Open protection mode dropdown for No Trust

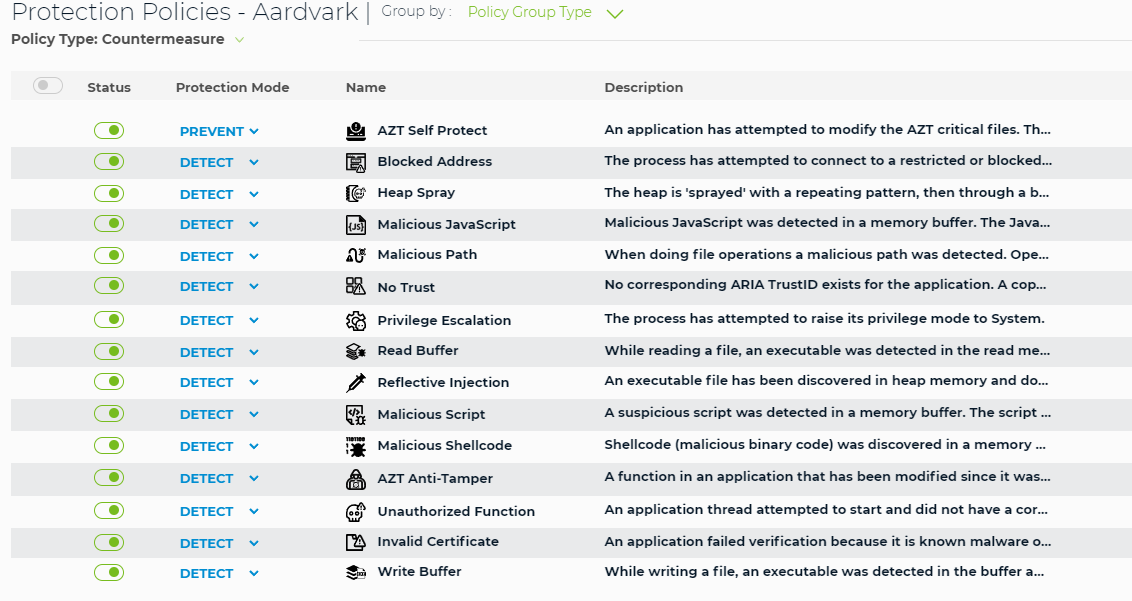pos(219,287)
